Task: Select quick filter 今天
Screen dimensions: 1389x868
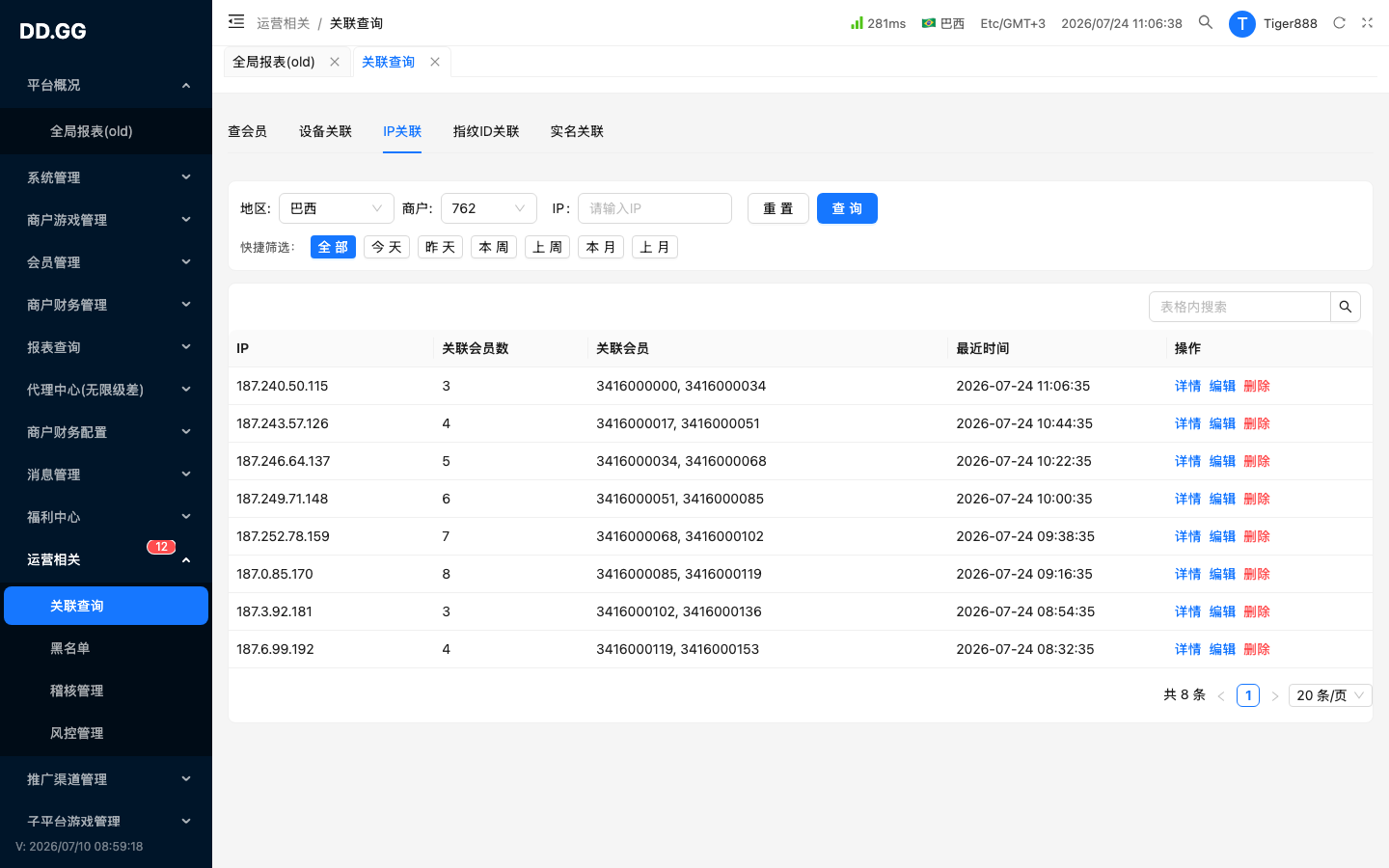Action: point(387,247)
